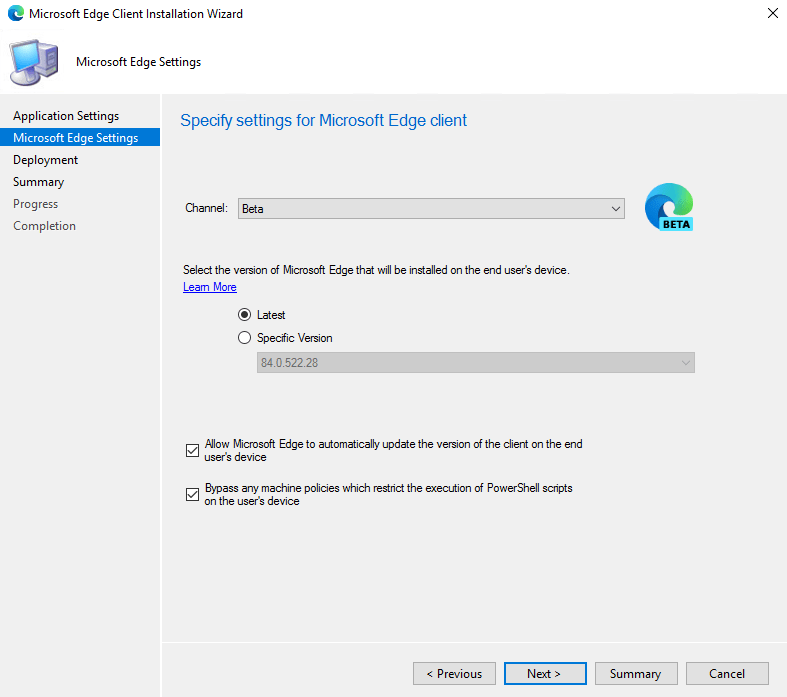Uncheck the bypass PowerShell policies checkbox

(193, 494)
